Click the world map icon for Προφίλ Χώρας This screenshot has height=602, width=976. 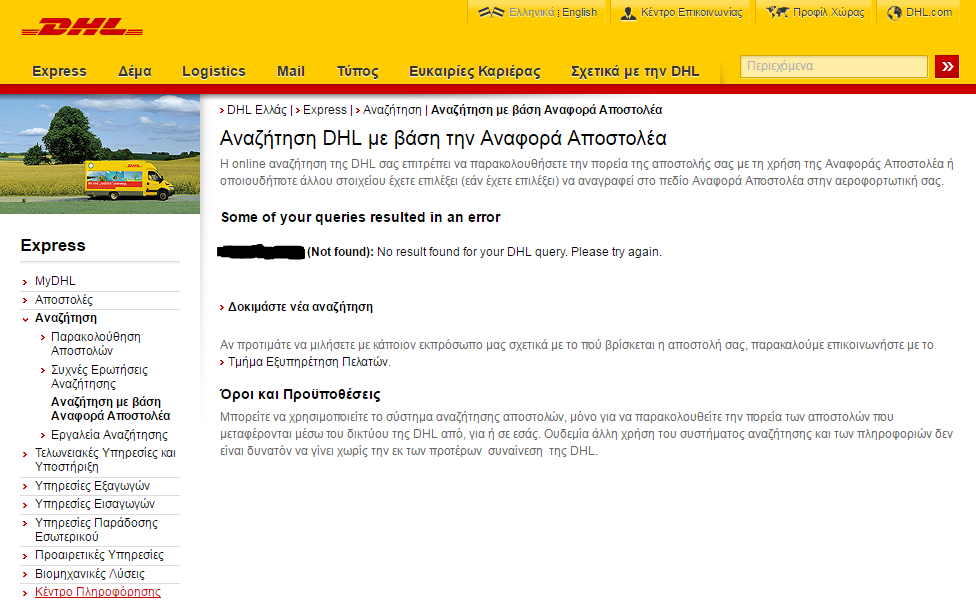tap(777, 12)
